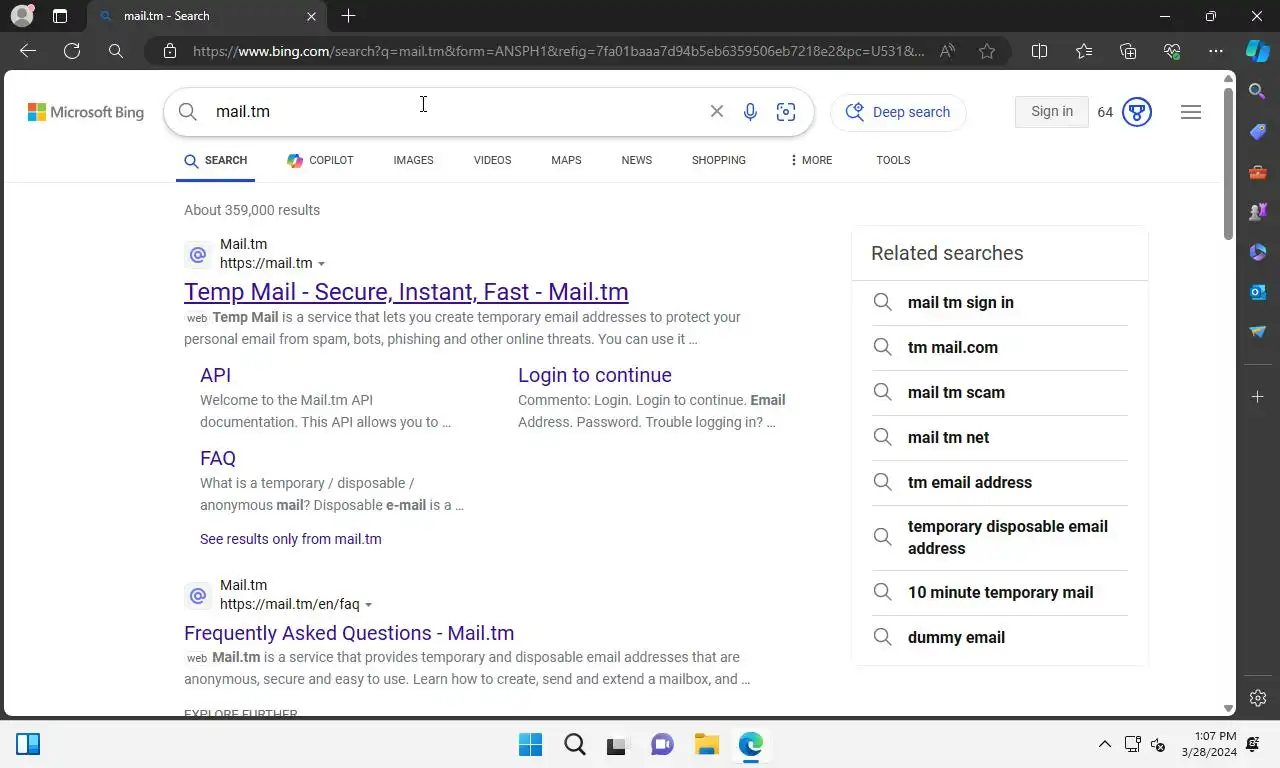The image size is (1280, 768).
Task: Open Frequently Asked Questions - Mail.tm result
Action: [x=349, y=633]
